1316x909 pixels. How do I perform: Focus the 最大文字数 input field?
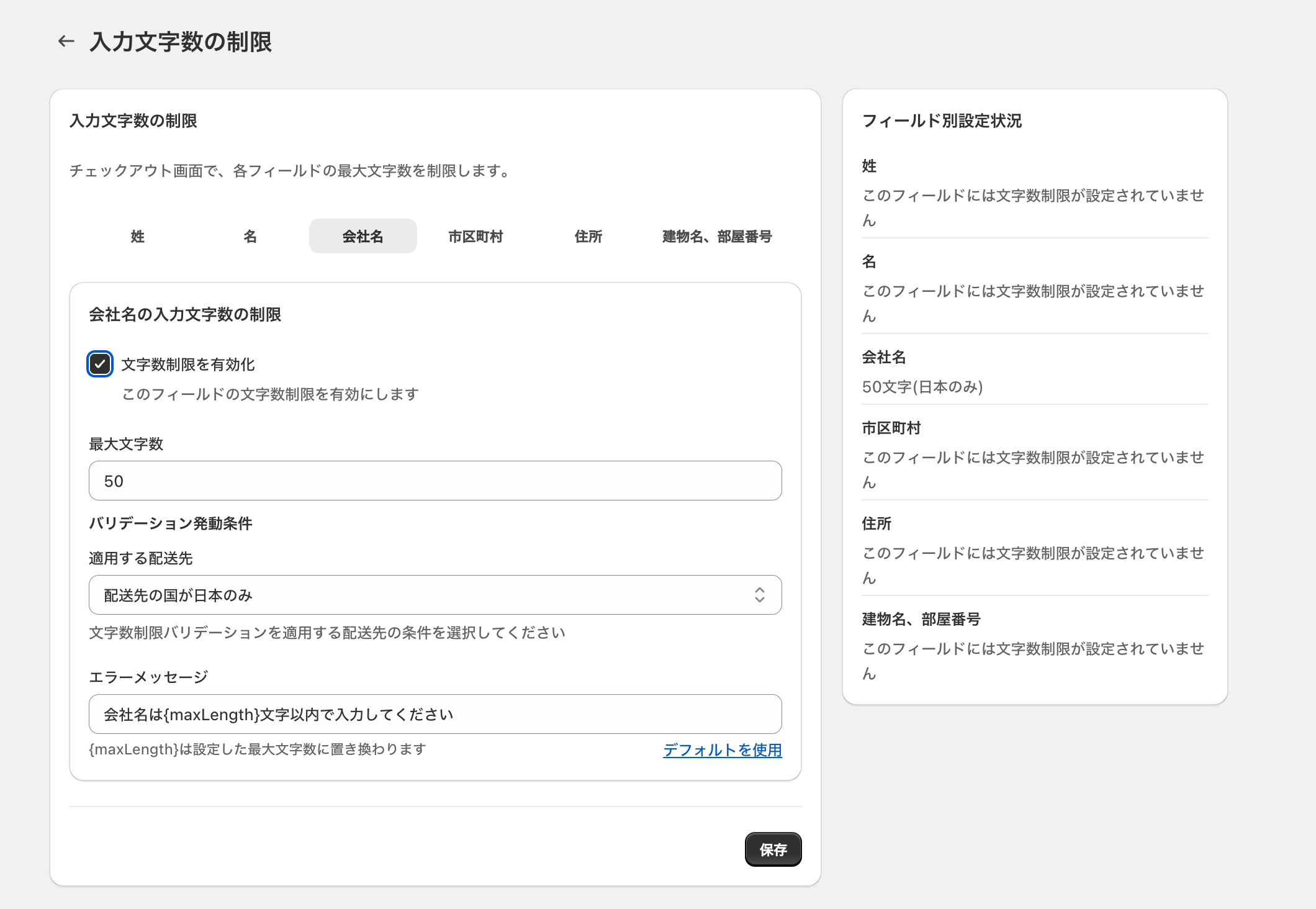(x=435, y=481)
